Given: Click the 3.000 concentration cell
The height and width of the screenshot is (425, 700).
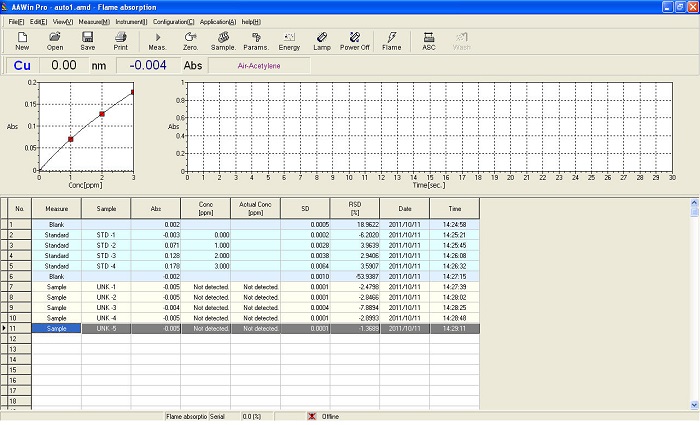Looking at the screenshot, I should tap(206, 266).
